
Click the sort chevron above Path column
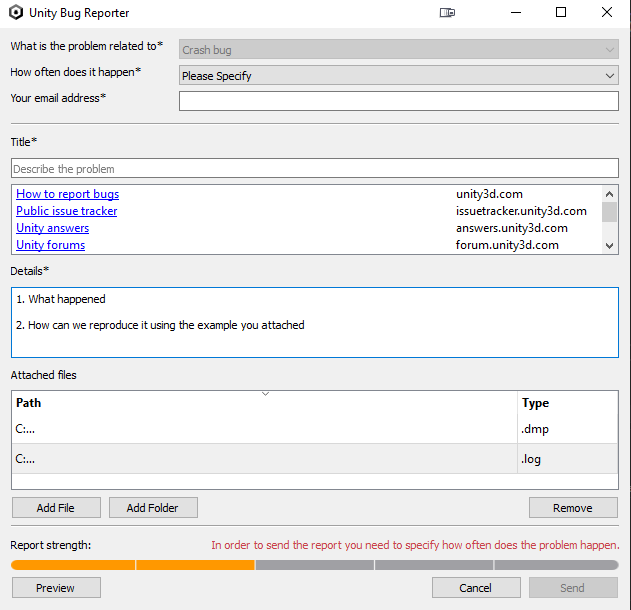pos(265,394)
